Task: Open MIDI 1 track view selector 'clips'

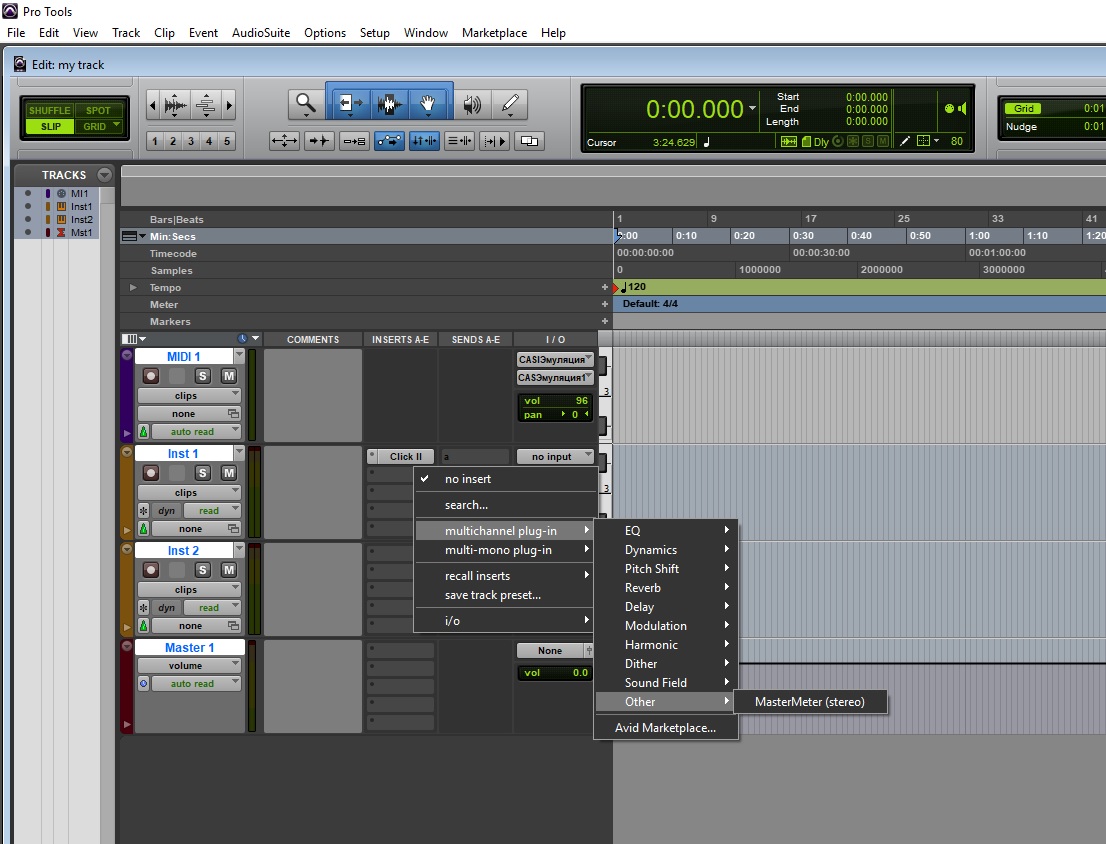Action: (x=188, y=396)
